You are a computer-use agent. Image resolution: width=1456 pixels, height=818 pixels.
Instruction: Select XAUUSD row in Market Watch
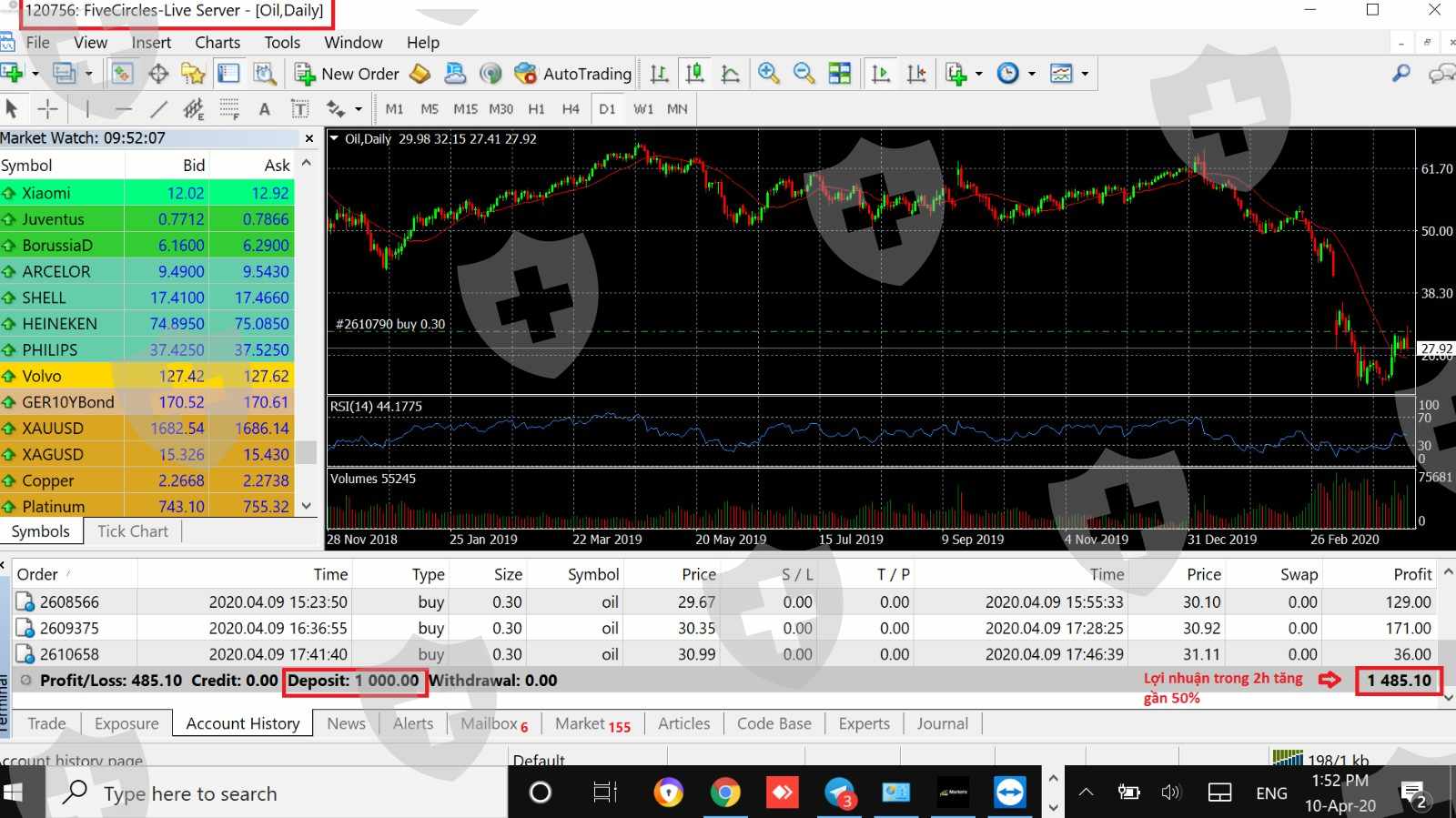(x=53, y=428)
